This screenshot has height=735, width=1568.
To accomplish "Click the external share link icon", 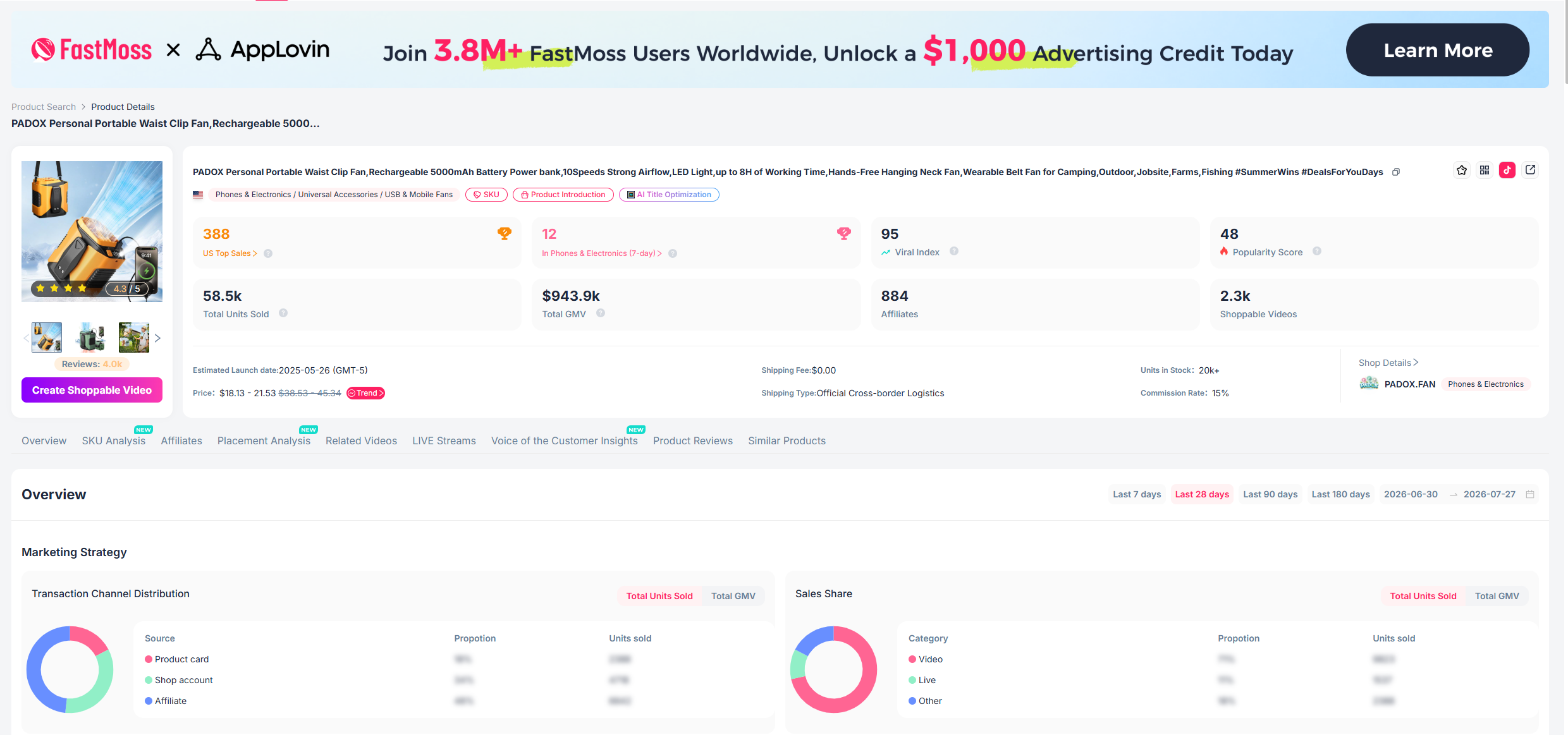I will point(1530,170).
